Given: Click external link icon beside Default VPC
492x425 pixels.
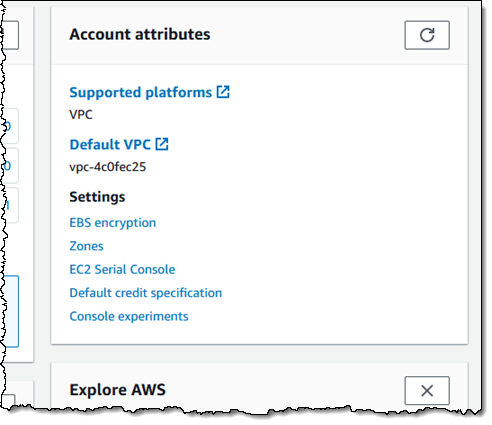Looking at the screenshot, I should coord(162,144).
